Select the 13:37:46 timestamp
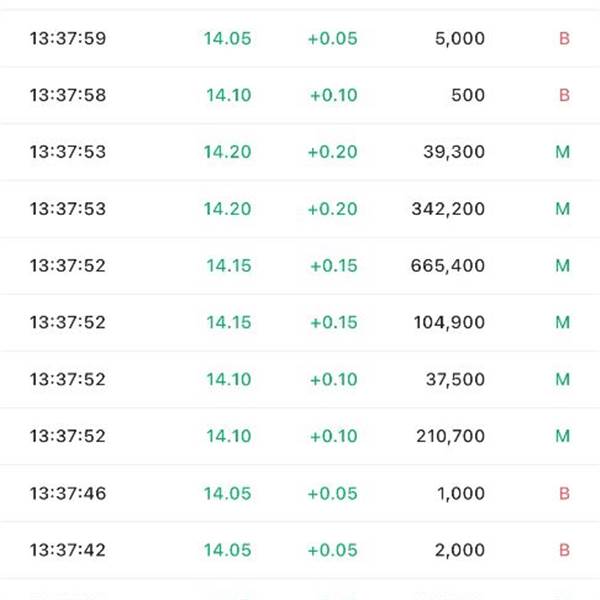600x600 pixels. pyautogui.click(x=68, y=493)
